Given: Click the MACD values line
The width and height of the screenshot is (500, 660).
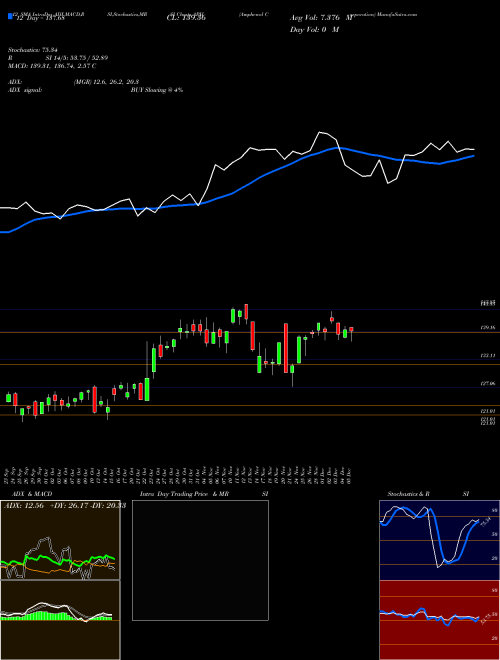Looking at the screenshot, I should click(x=52, y=66).
